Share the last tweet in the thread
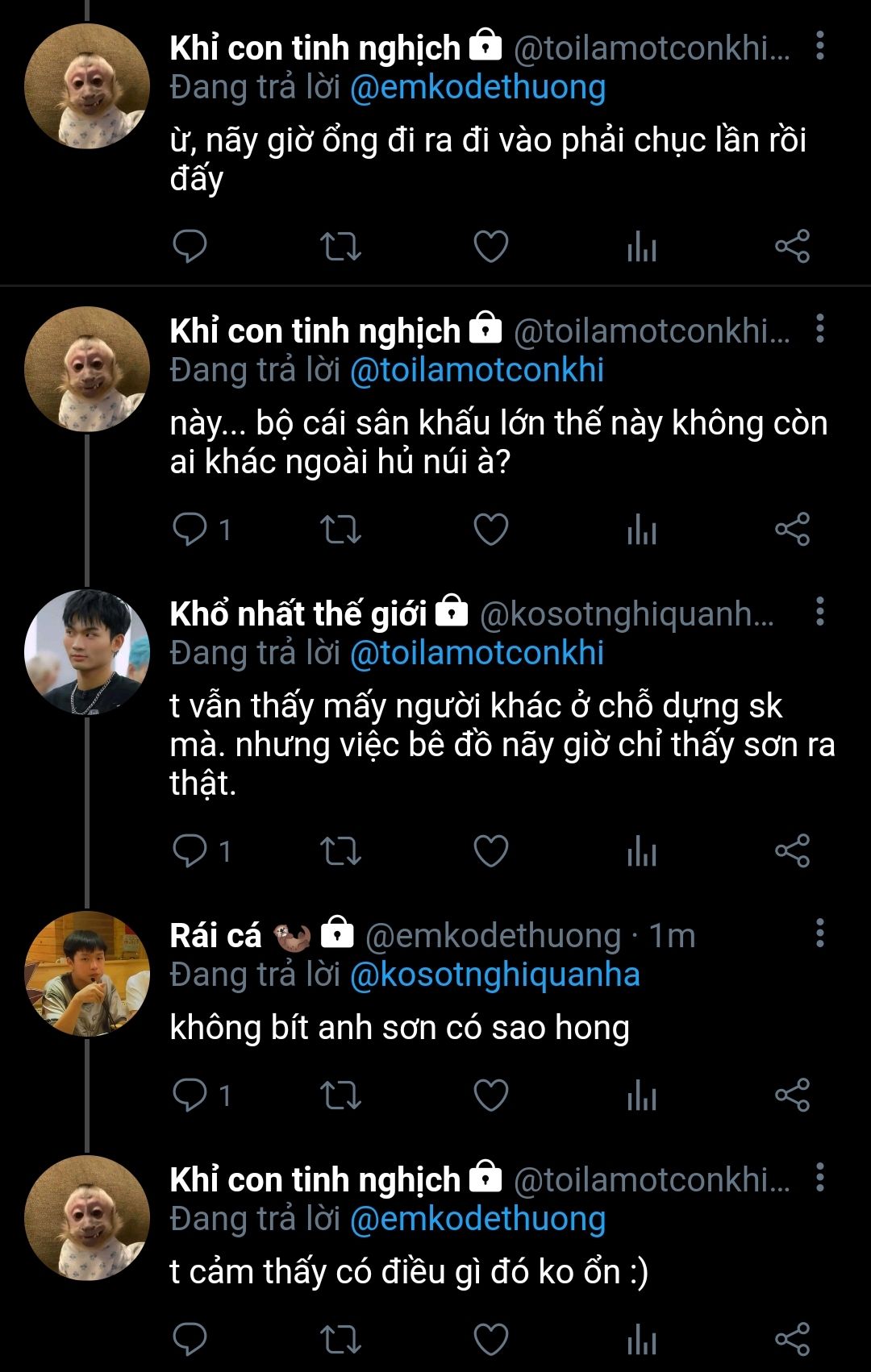The width and height of the screenshot is (871, 1372). coord(792,1339)
